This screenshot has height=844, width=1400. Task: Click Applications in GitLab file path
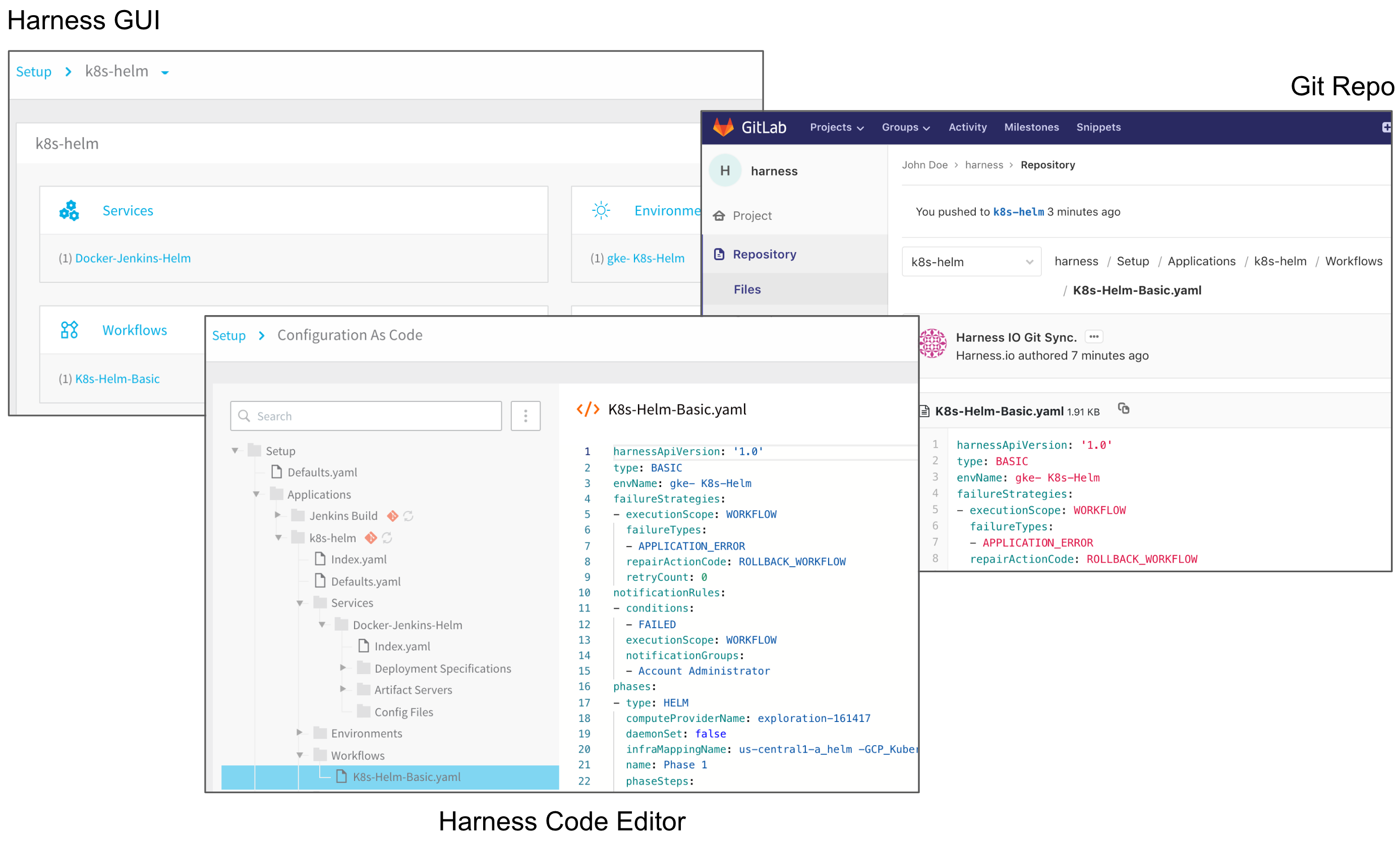pyautogui.click(x=1201, y=261)
